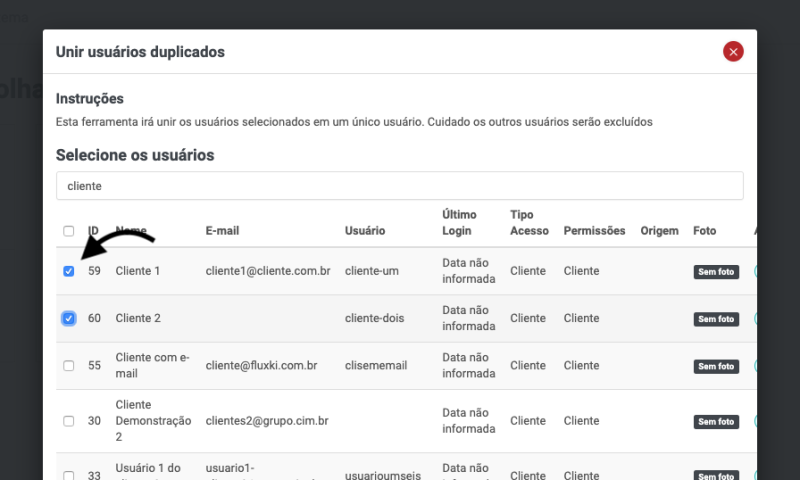The height and width of the screenshot is (480, 800).
Task: Click the Usuário column header
Action: [x=365, y=231]
